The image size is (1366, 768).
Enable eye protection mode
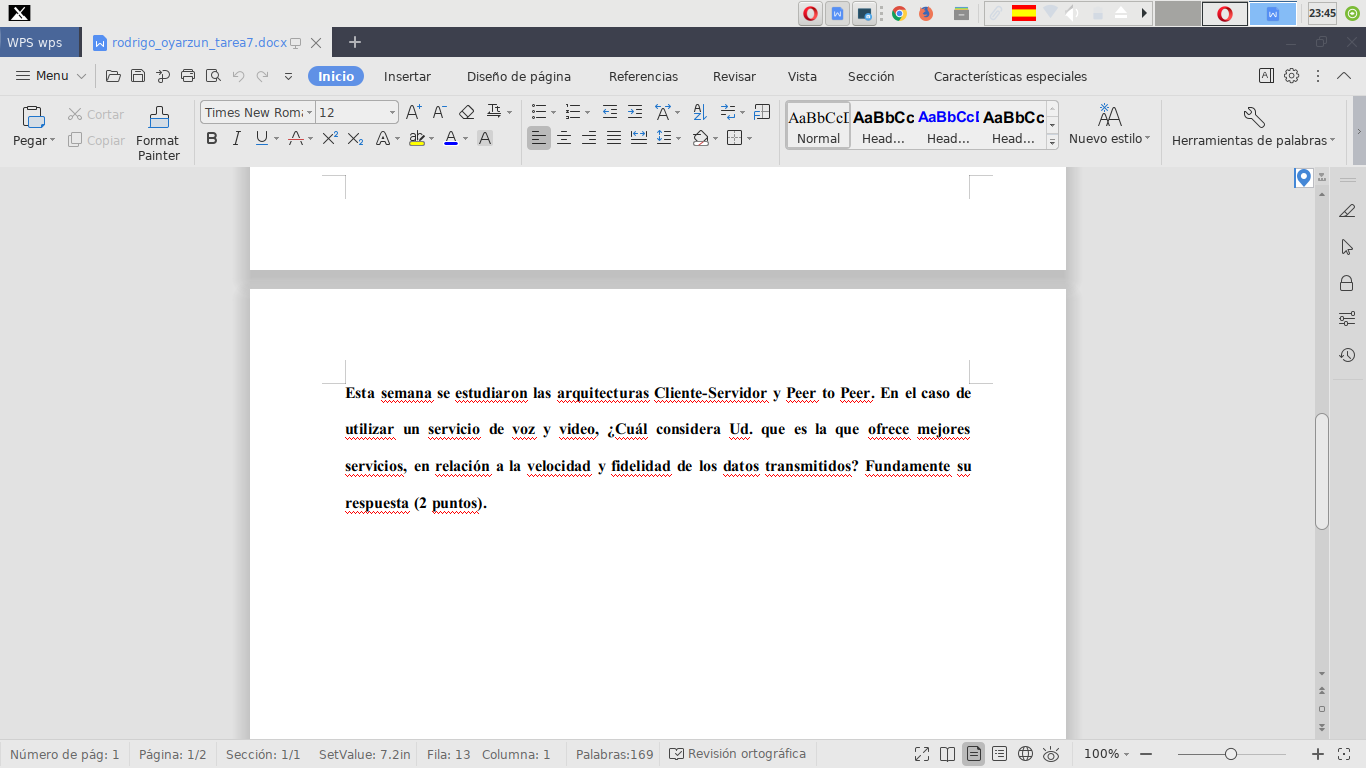coord(1051,754)
